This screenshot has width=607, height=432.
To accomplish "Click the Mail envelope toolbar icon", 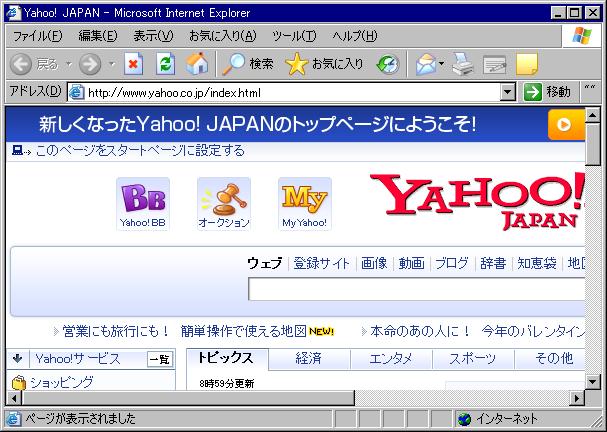I will [426, 64].
